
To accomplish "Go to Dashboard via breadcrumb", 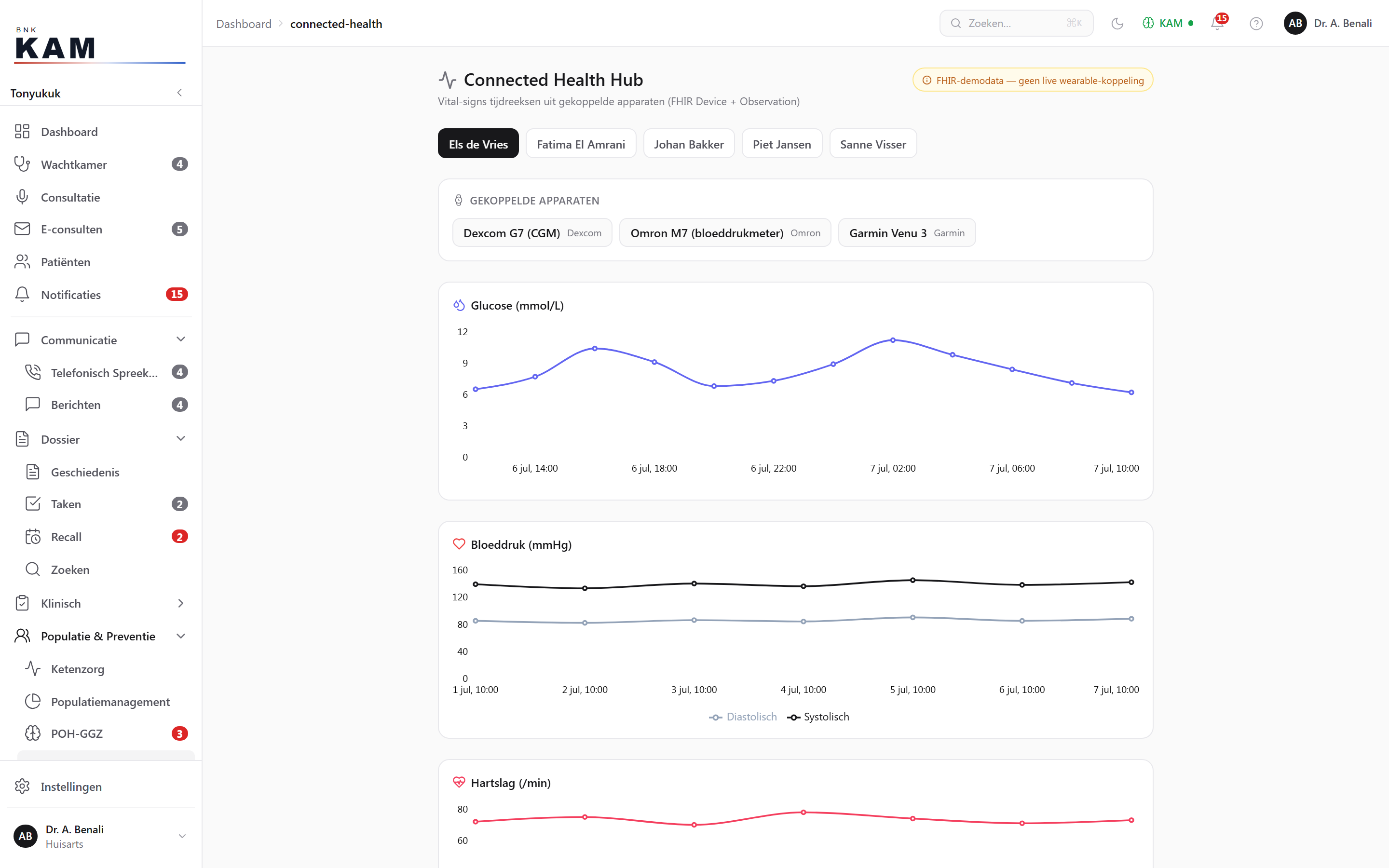I will click(244, 24).
